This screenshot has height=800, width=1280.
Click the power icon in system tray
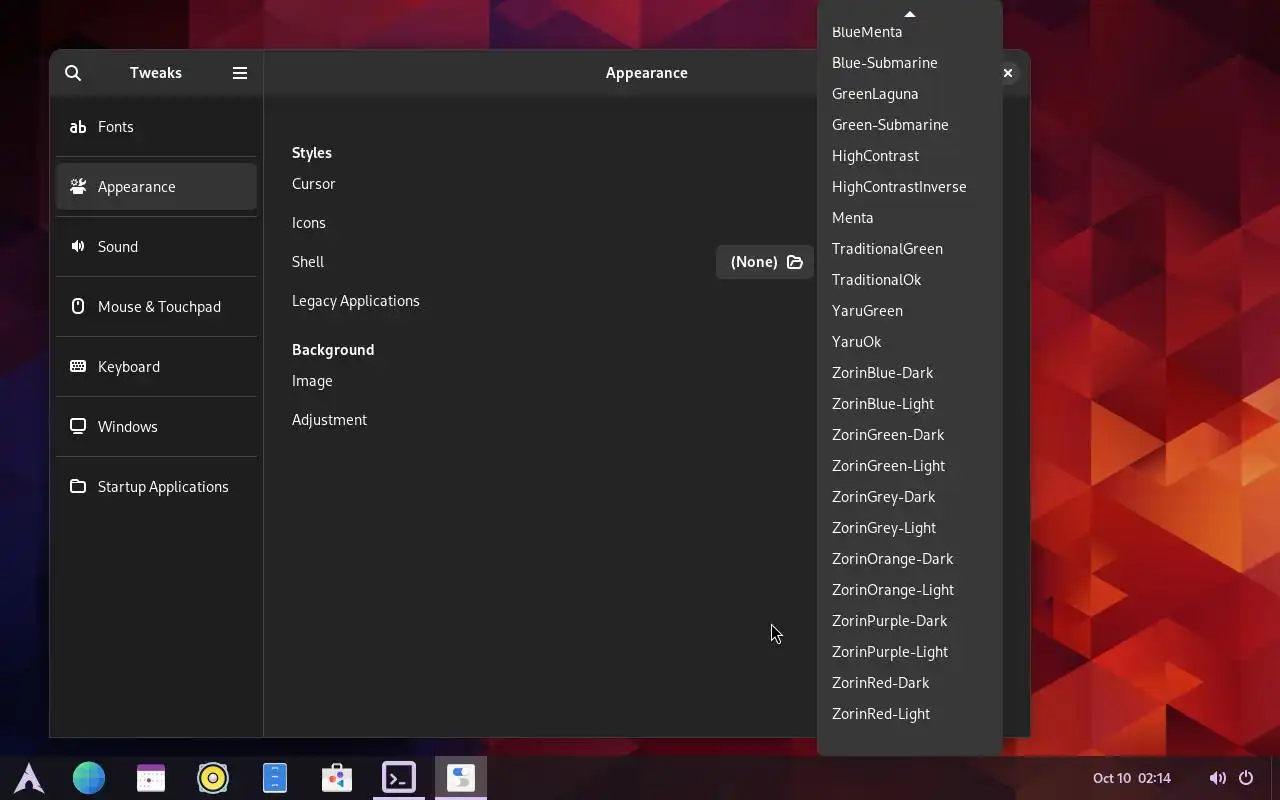coord(1246,778)
